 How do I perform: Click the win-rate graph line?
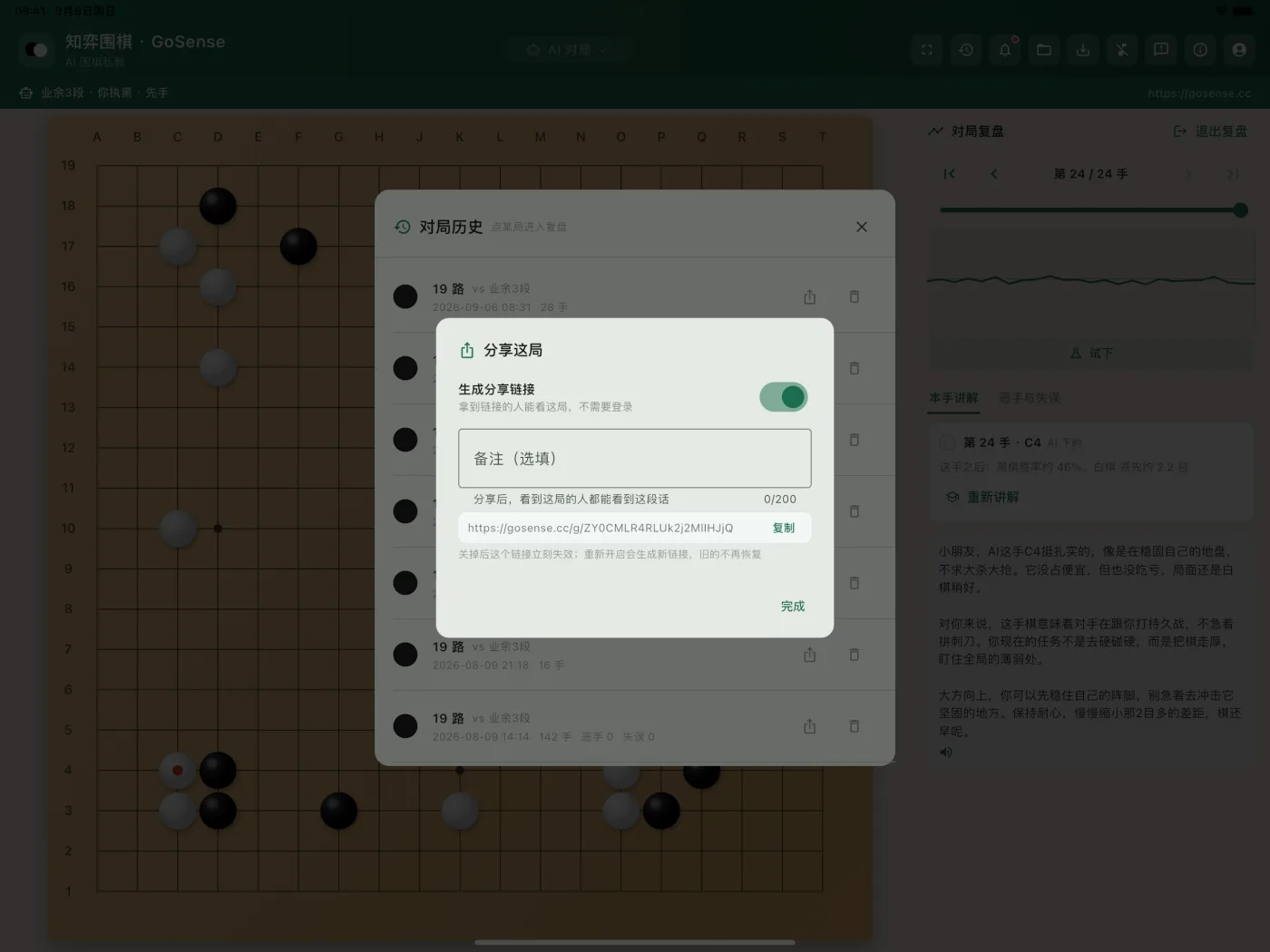point(1090,280)
